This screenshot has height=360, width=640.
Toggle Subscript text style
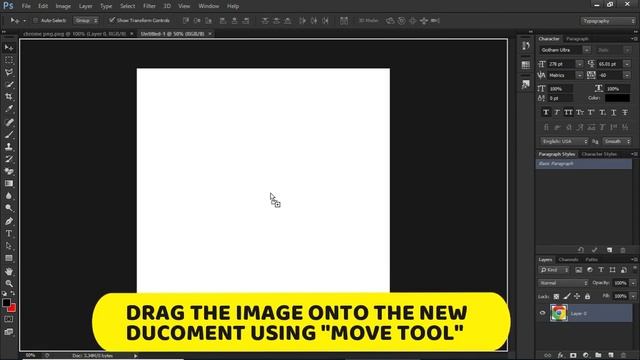(602, 112)
